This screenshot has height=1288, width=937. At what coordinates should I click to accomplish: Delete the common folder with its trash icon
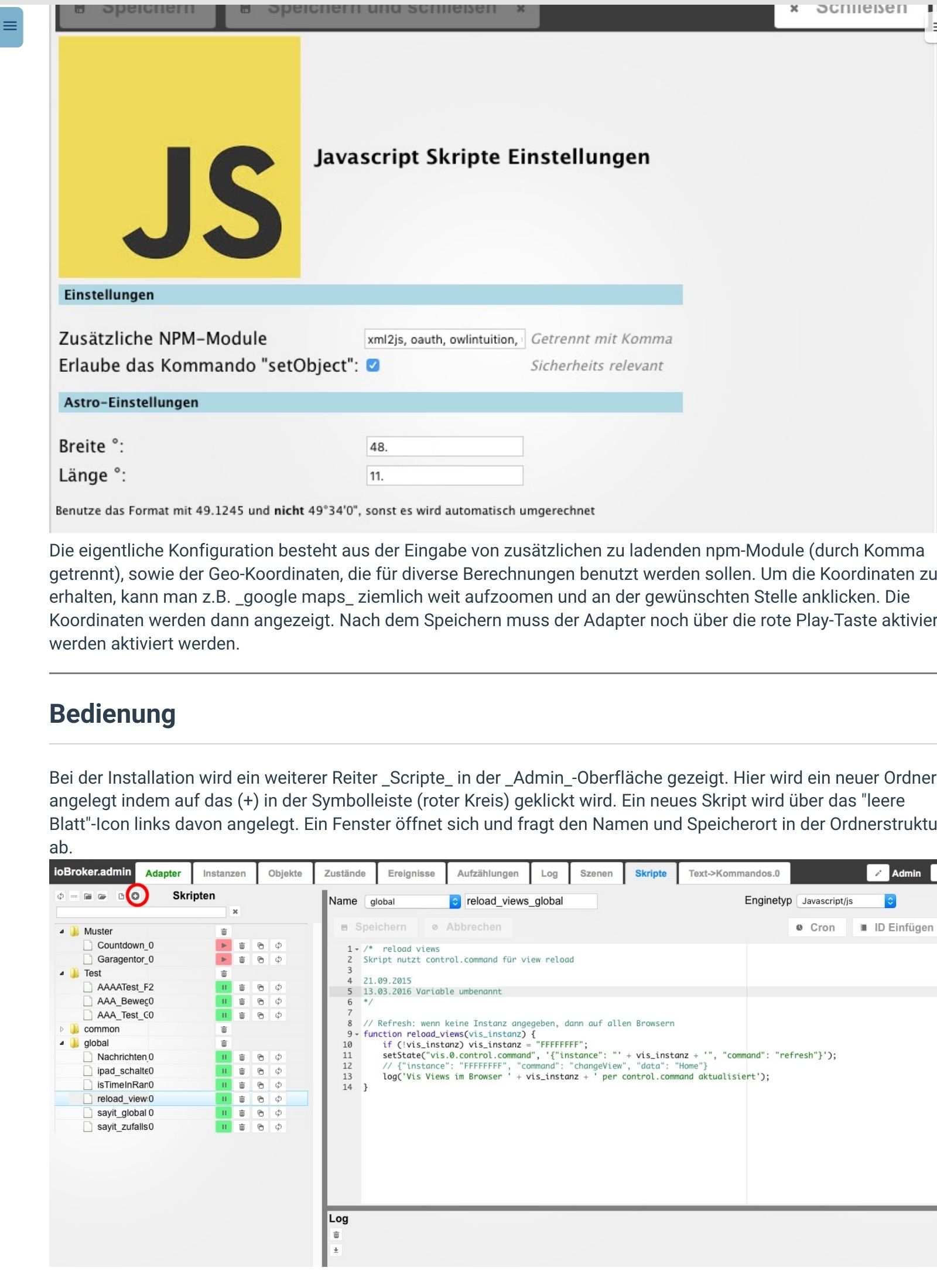[224, 1030]
